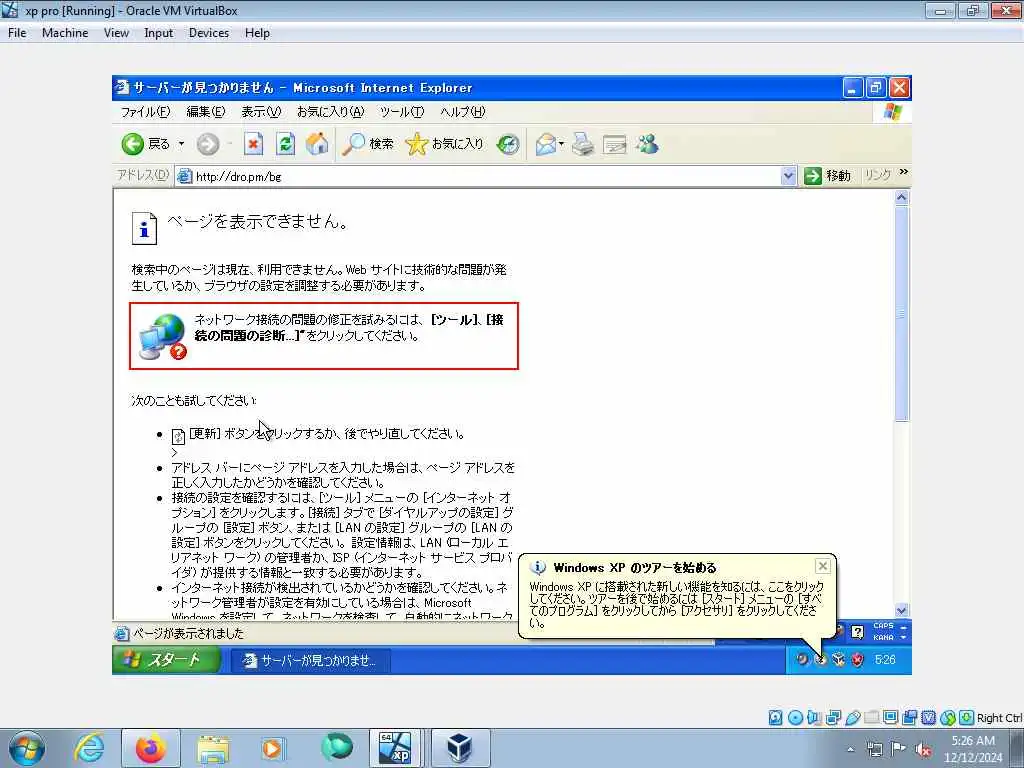Screen dimensions: 1024x768
Task: Click the VirtualBox optical disc status icon
Action: 795,718
